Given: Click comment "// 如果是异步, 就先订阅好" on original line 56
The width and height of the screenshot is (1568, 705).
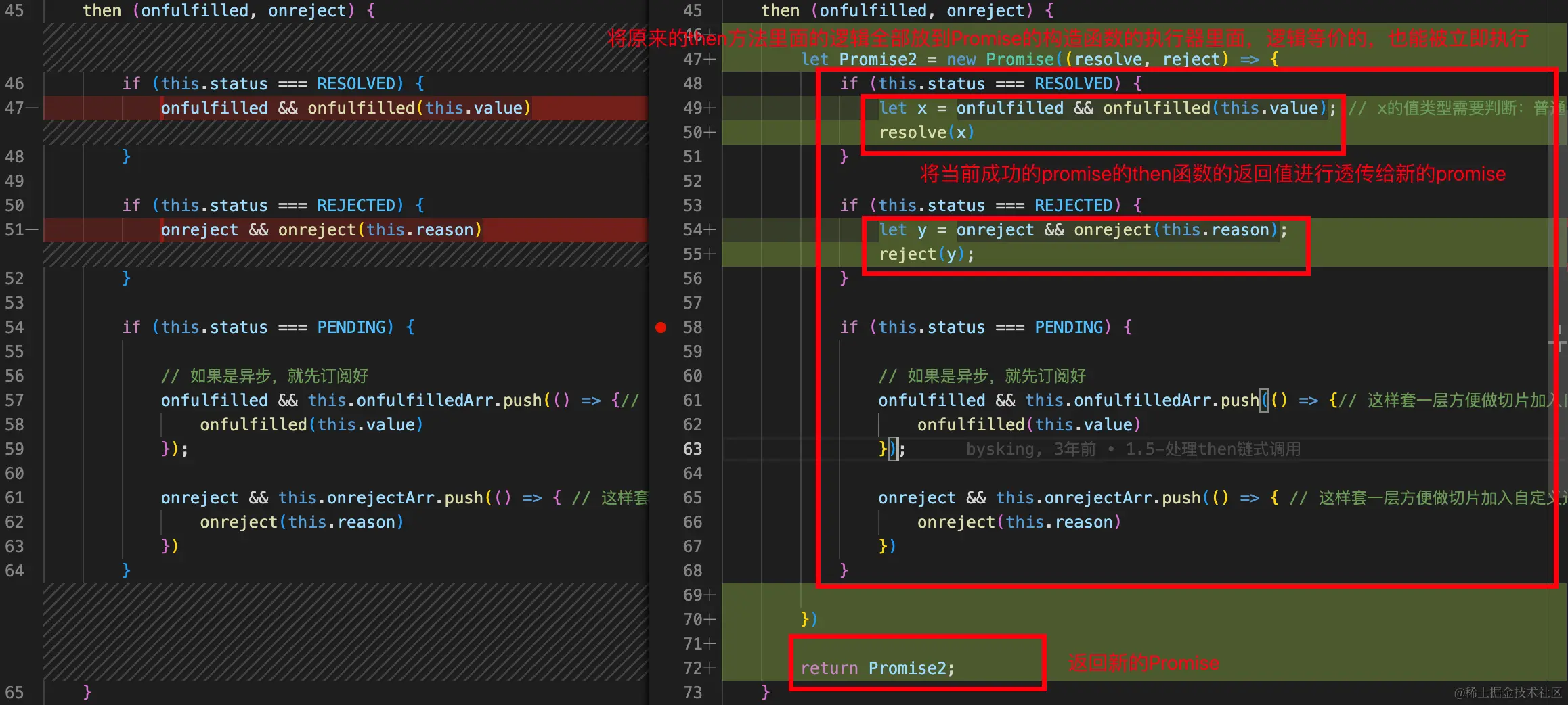Looking at the screenshot, I should 265,376.
